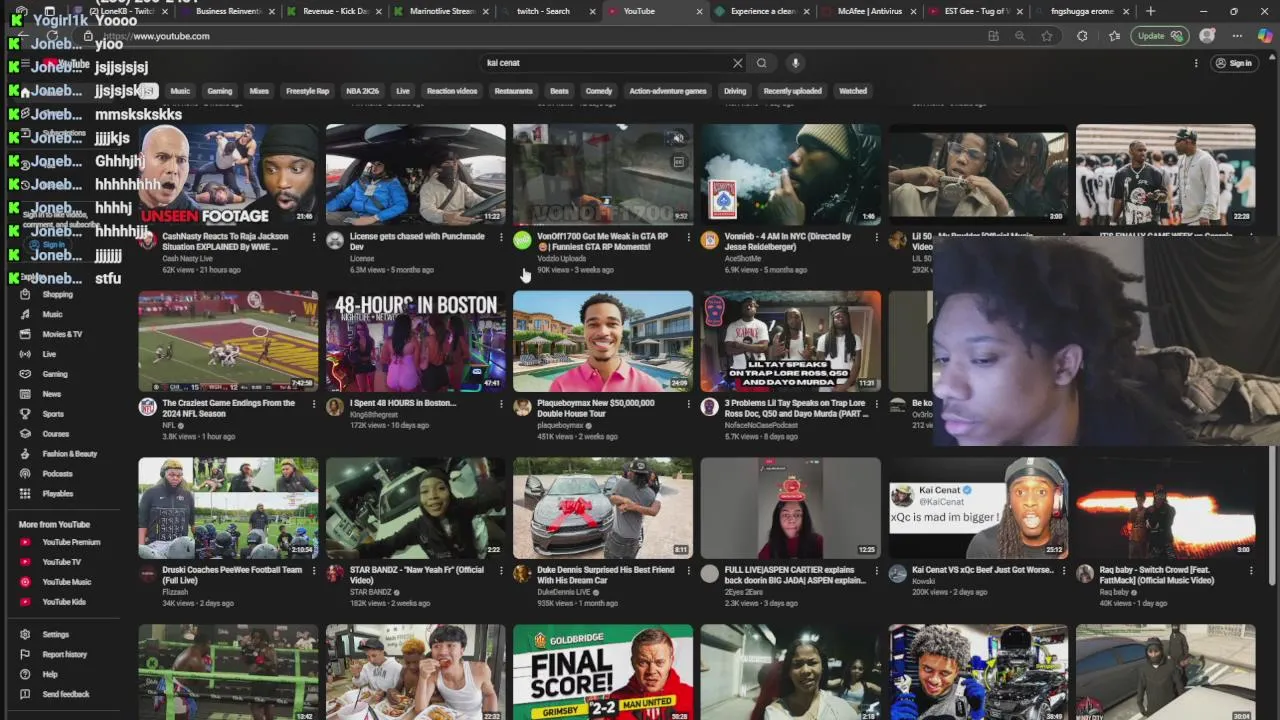Select the Live filter chip
The image size is (1280, 720).
tap(402, 91)
